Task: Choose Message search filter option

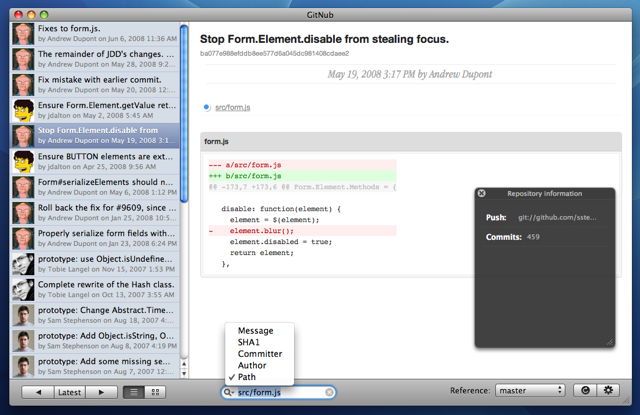Action: [x=256, y=331]
